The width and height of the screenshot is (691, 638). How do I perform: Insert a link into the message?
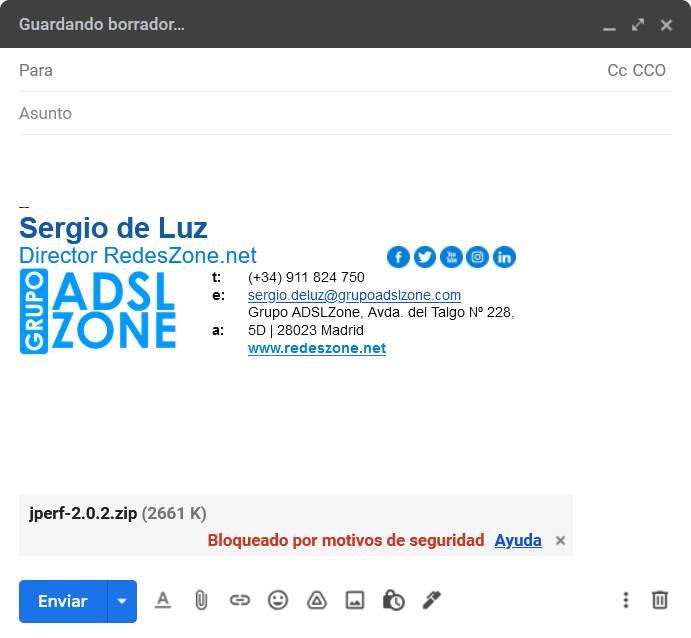(239, 600)
